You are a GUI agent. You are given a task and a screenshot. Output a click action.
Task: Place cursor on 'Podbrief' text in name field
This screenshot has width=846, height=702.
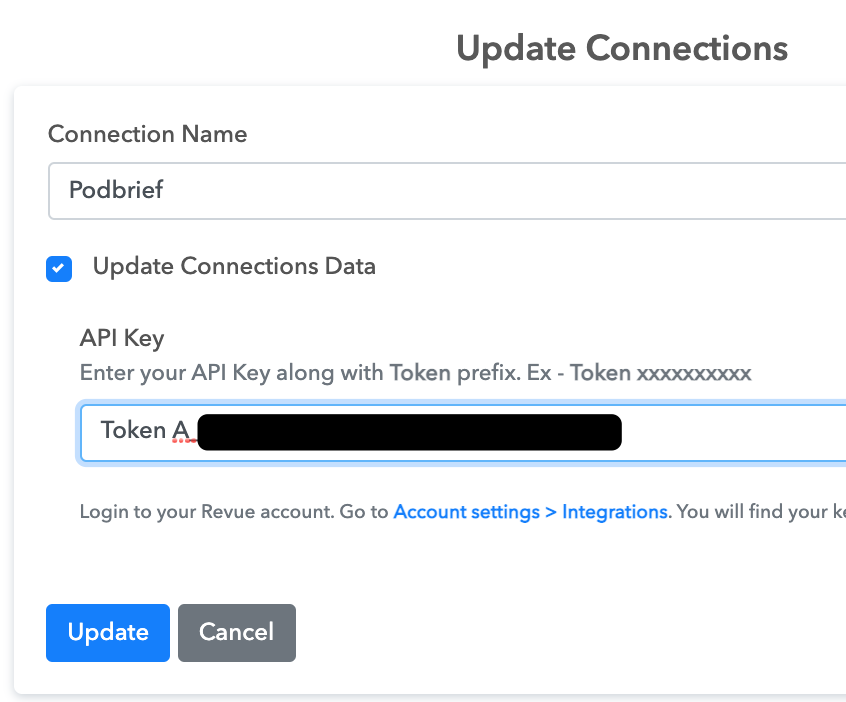116,190
